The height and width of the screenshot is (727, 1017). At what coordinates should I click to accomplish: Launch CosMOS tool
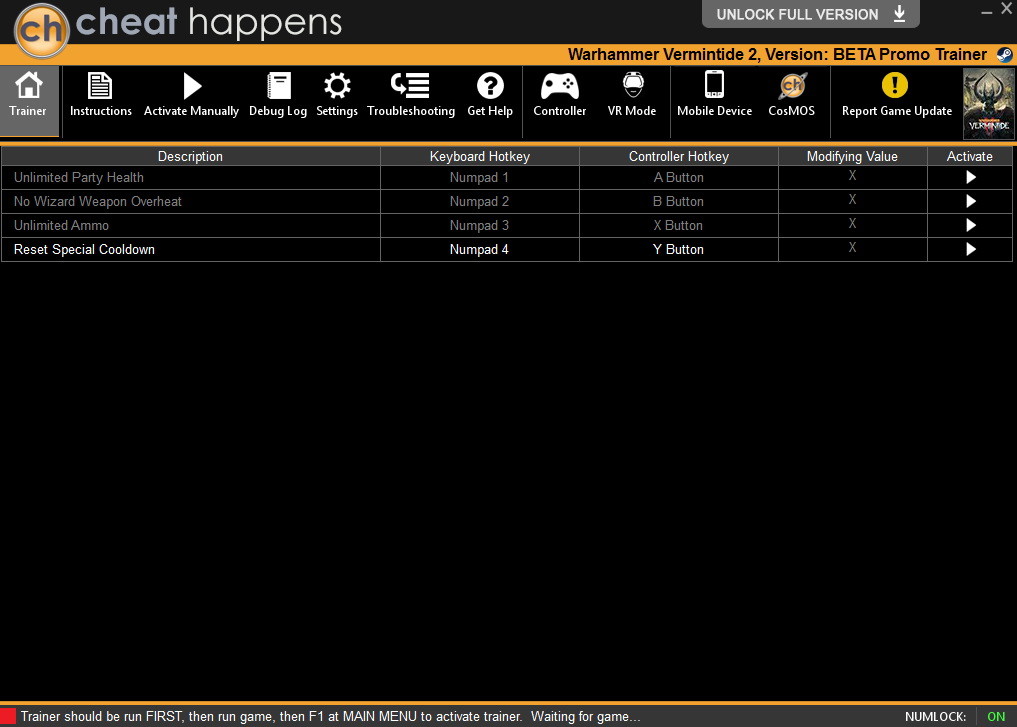pyautogui.click(x=792, y=95)
